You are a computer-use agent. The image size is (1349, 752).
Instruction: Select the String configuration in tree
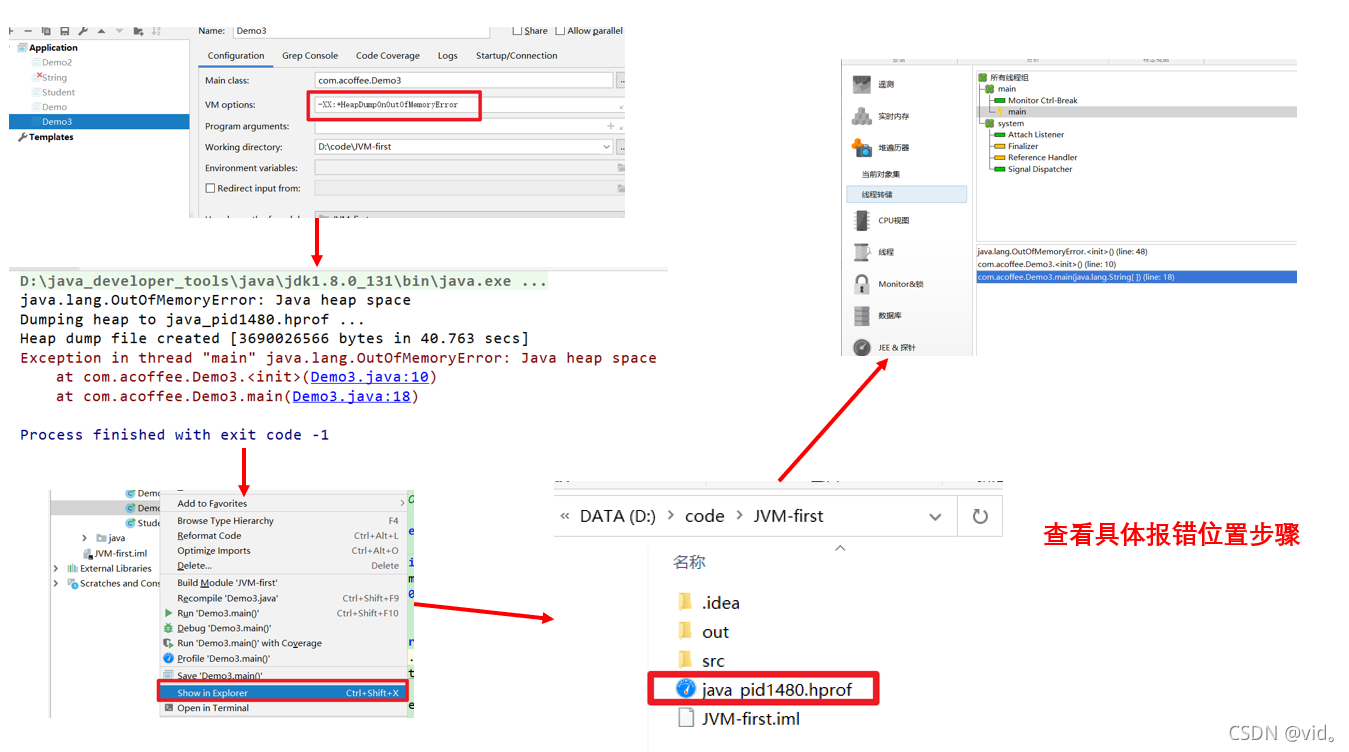pos(54,77)
